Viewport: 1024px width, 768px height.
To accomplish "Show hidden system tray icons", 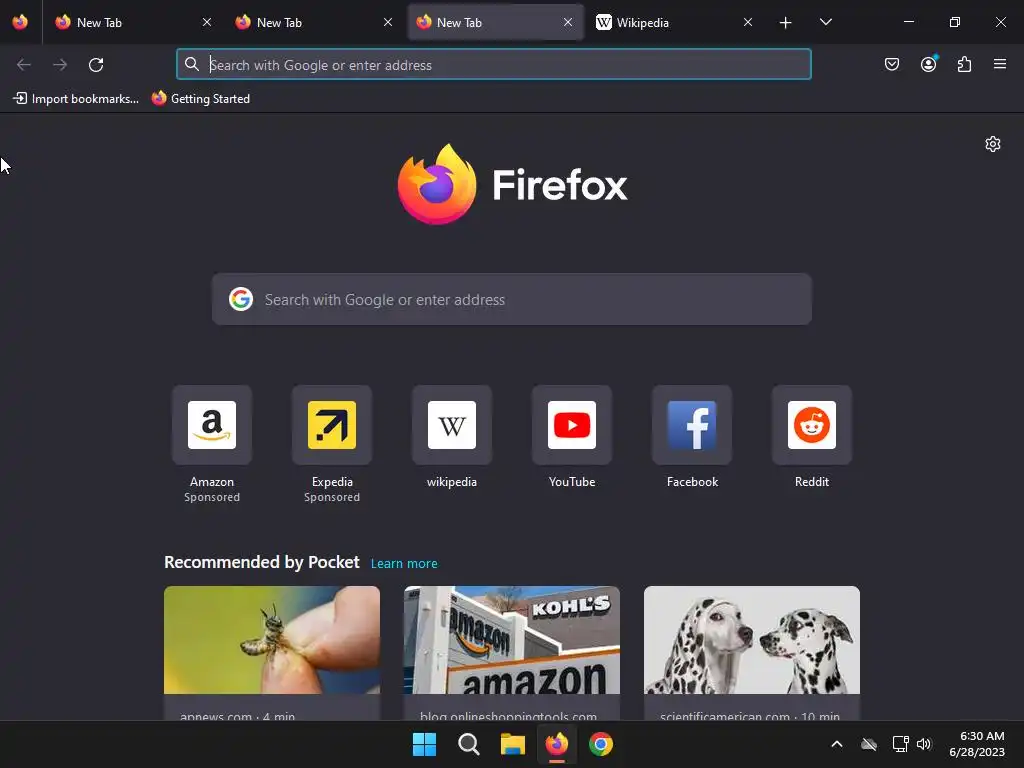I will point(837,744).
